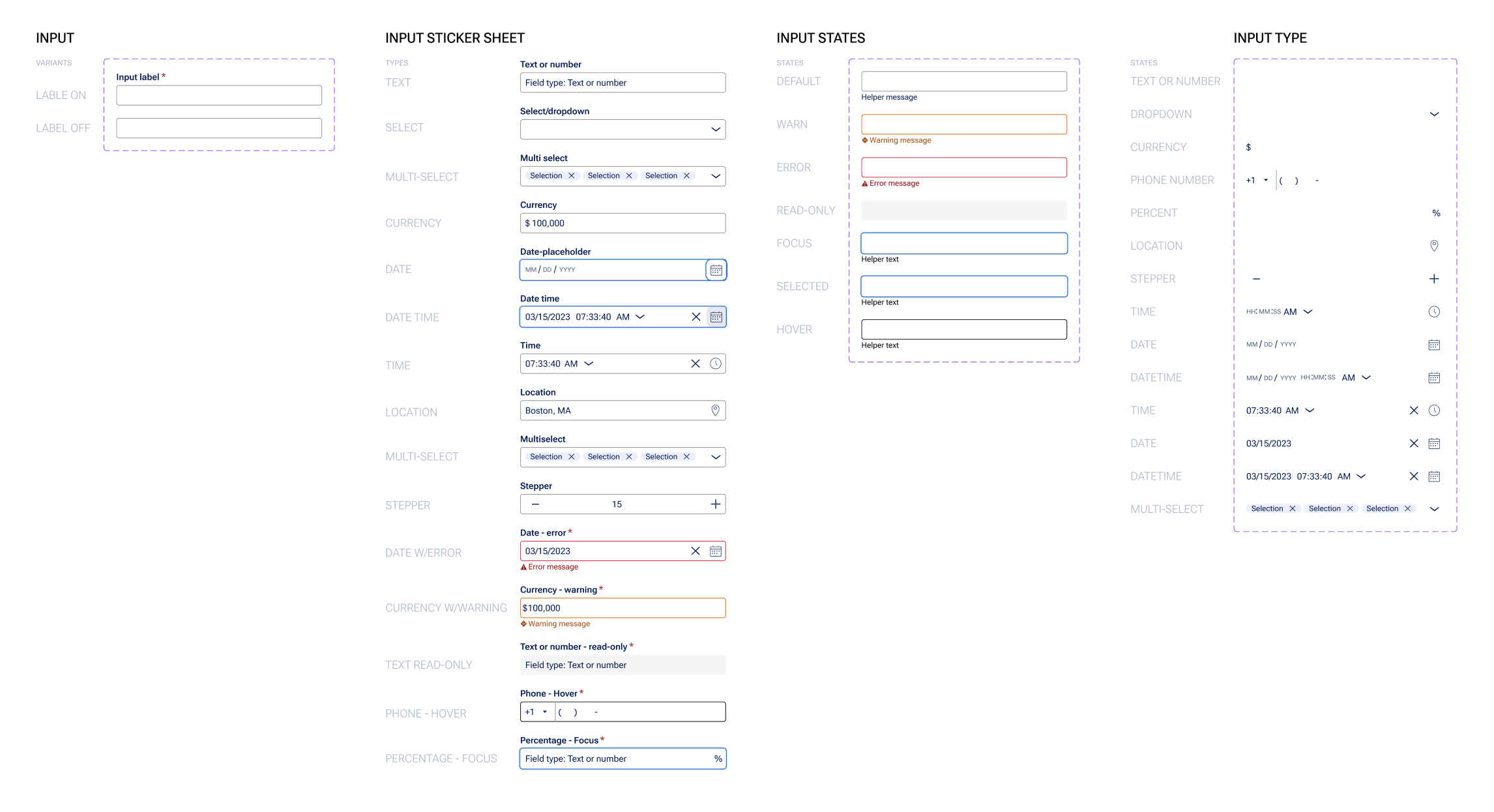Remove the last Selection chip in Multiselect field
This screenshot has width=1494, height=812.
click(686, 457)
